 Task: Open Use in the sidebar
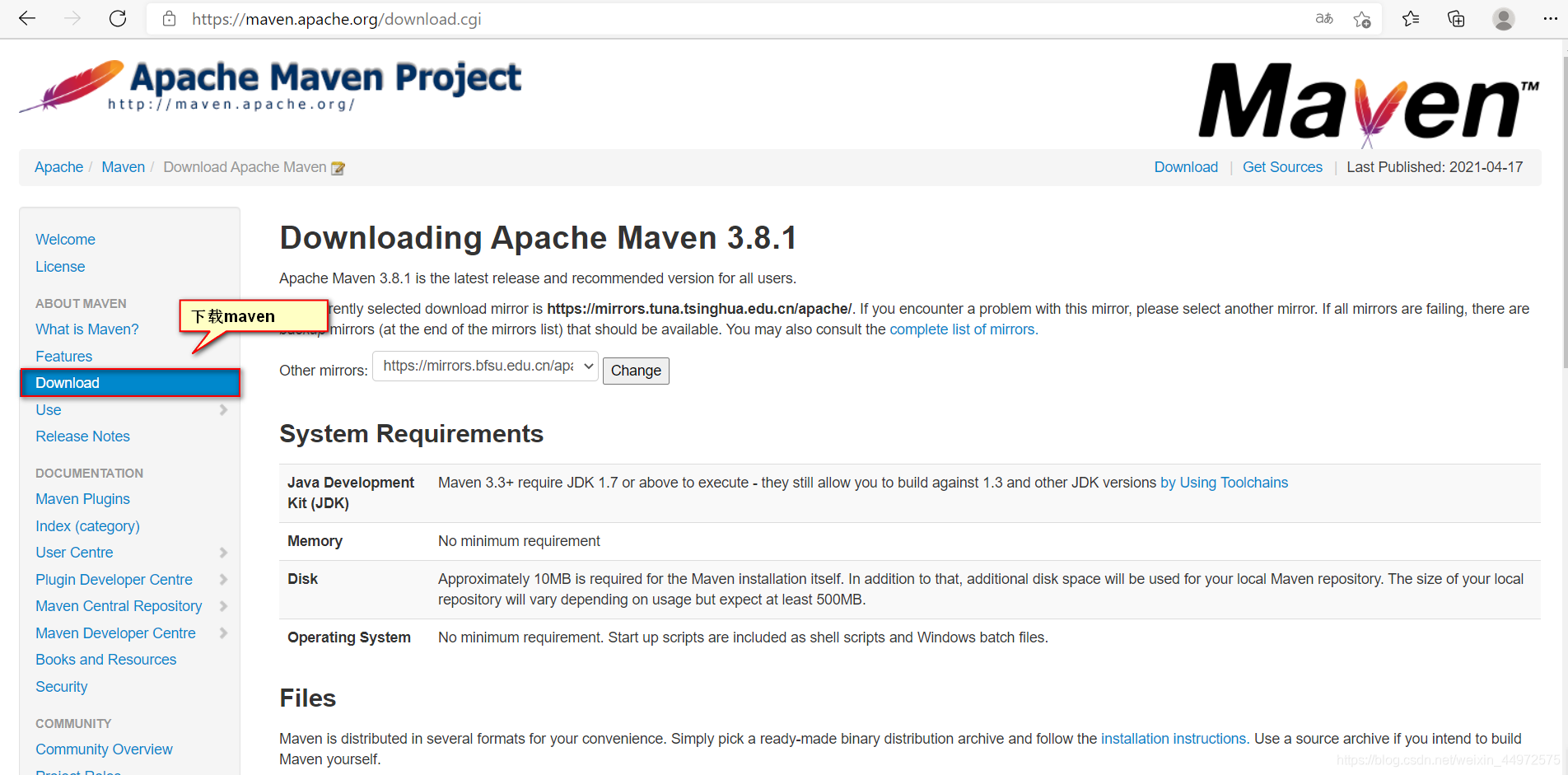click(48, 410)
